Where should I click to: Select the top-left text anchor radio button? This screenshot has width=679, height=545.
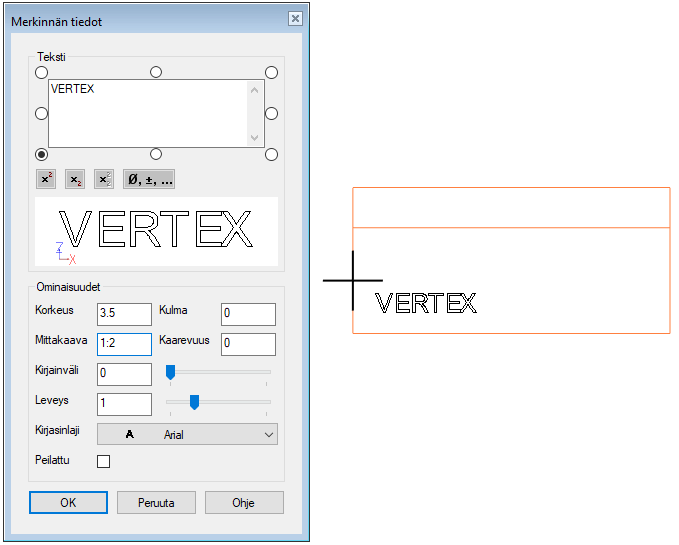click(x=41, y=72)
